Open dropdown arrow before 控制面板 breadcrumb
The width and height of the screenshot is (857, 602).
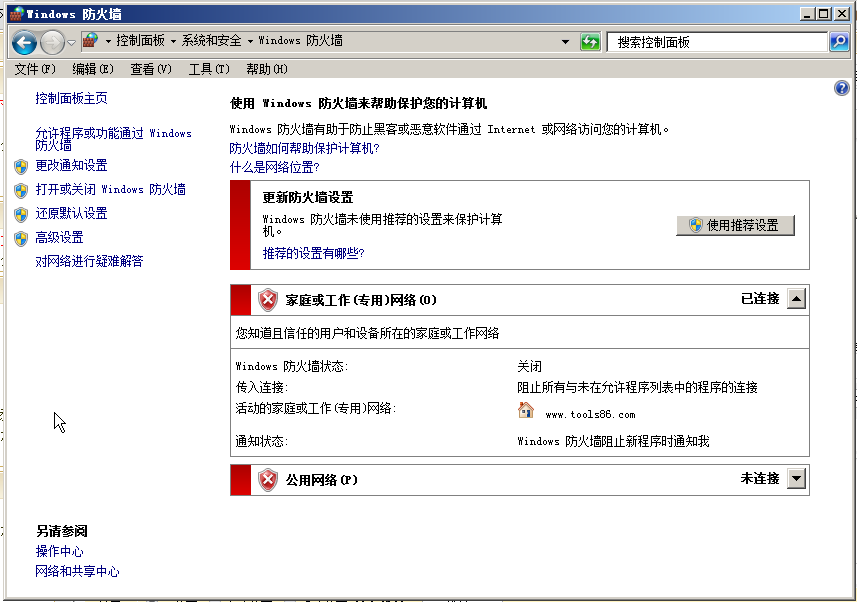(108, 41)
